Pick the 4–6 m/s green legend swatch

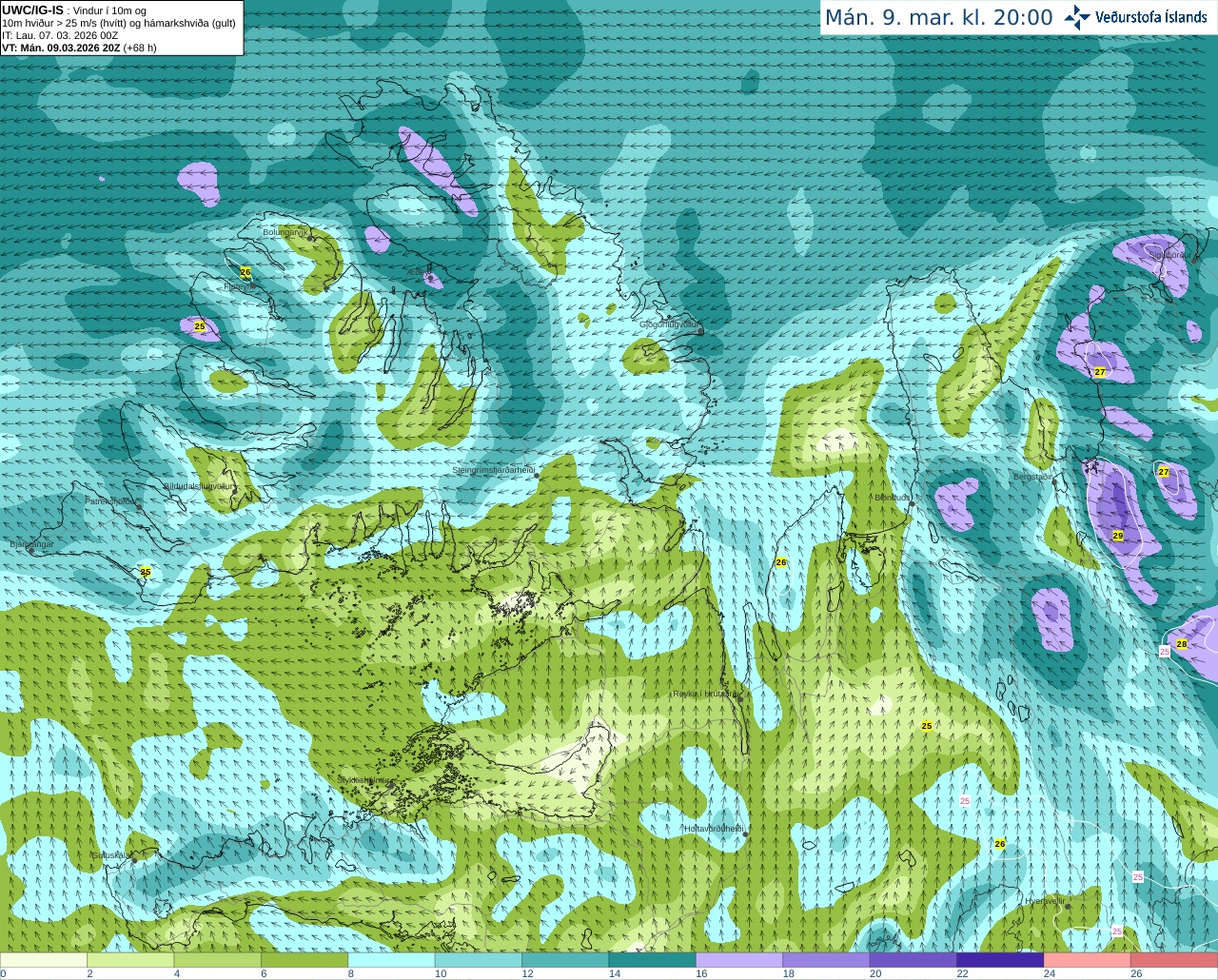[x=218, y=960]
